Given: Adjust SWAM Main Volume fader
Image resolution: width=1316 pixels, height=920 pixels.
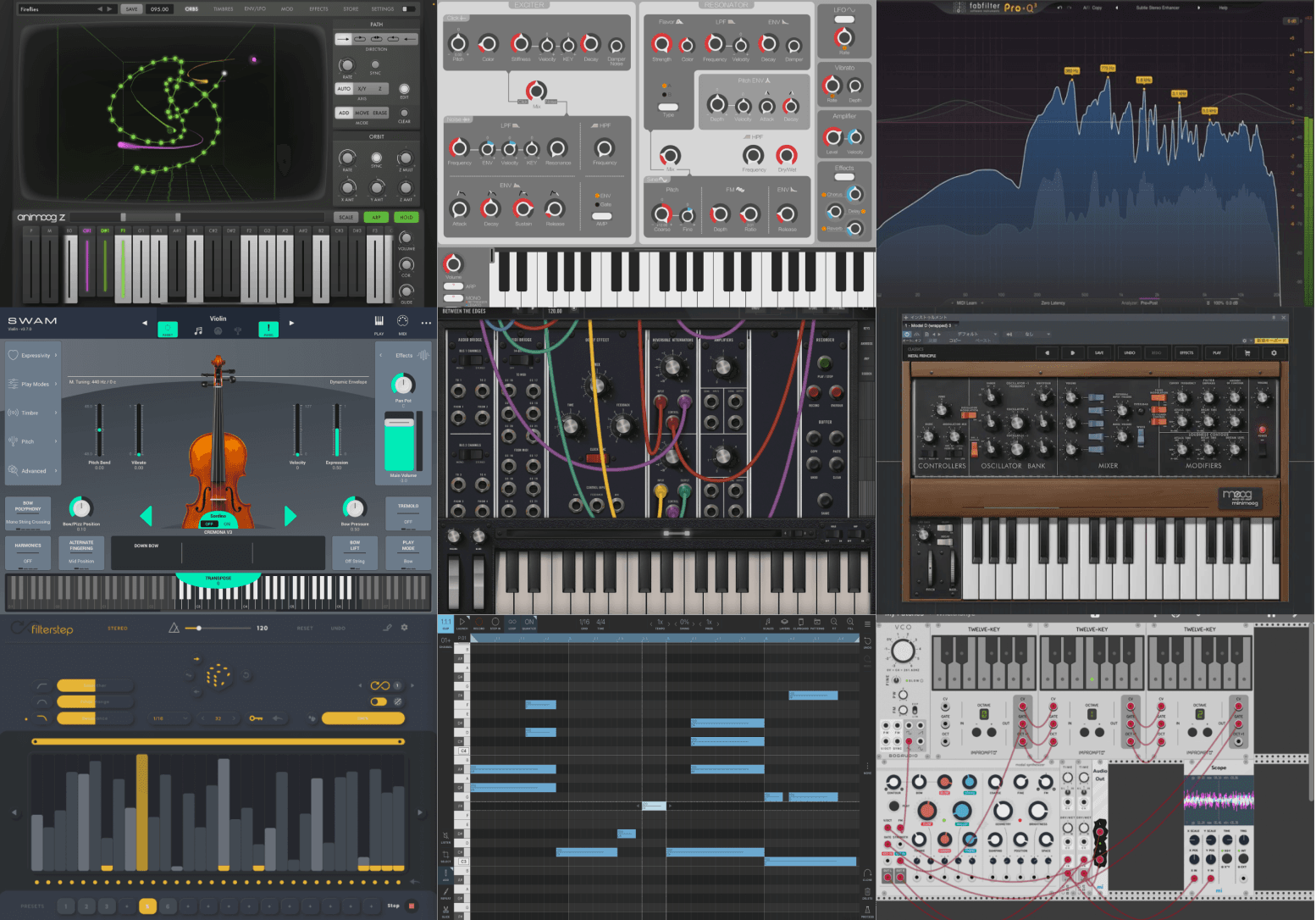Looking at the screenshot, I should tap(400, 441).
